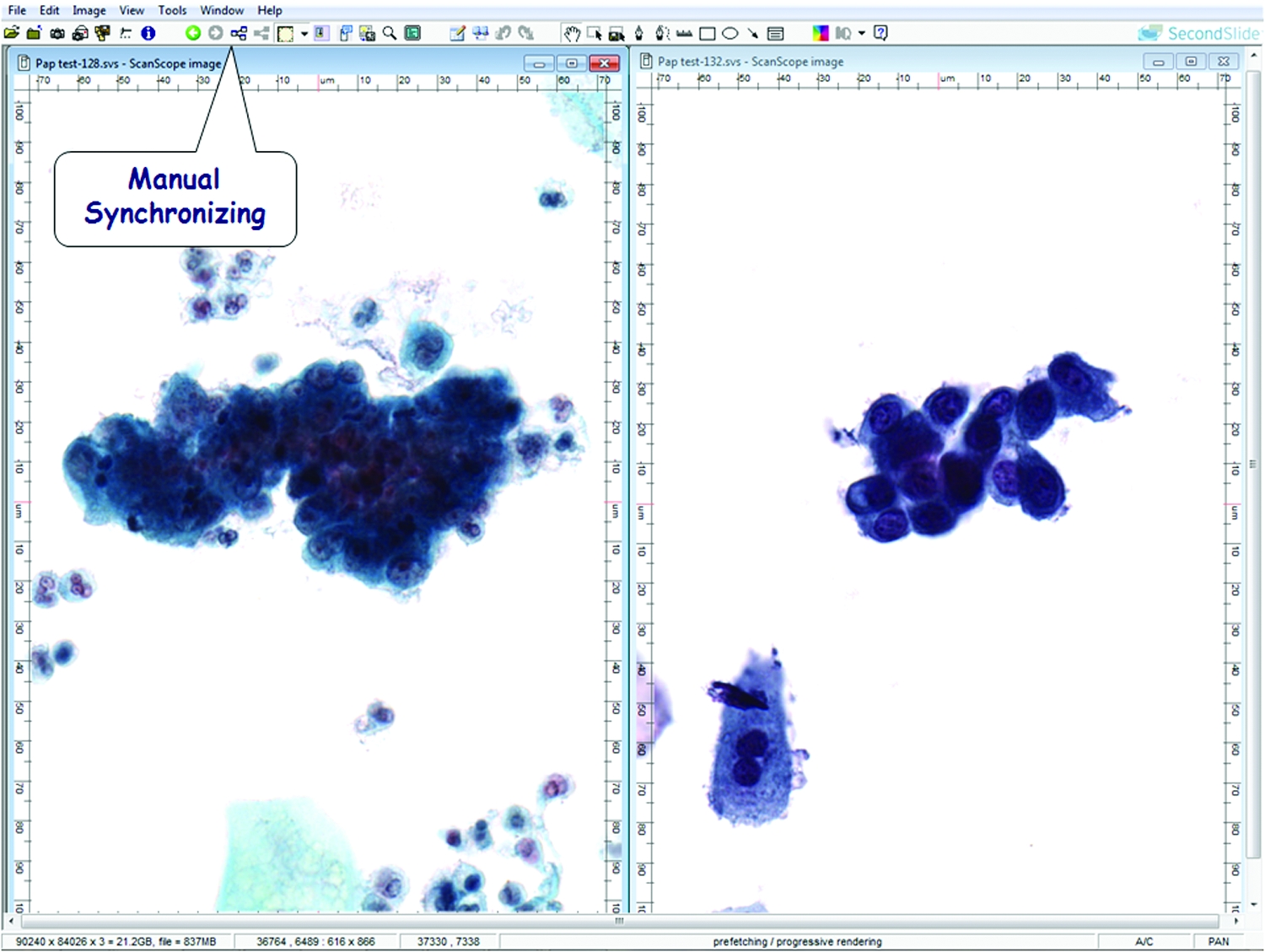Open the image information icon
Image resolution: width=1265 pixels, height=952 pixels.
148,33
